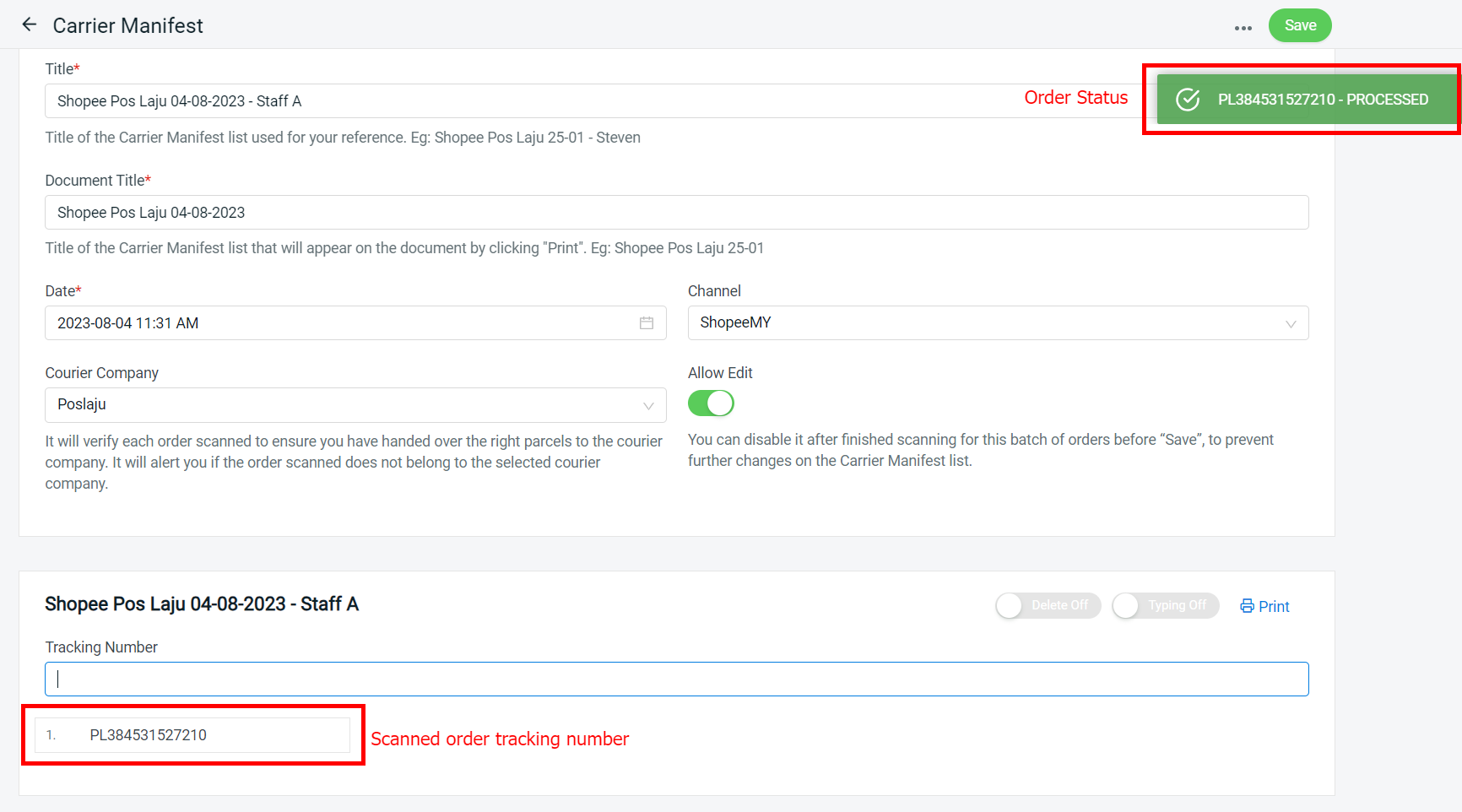Click the Date field showing 2023-08-04
The image size is (1462, 812).
pos(338,323)
